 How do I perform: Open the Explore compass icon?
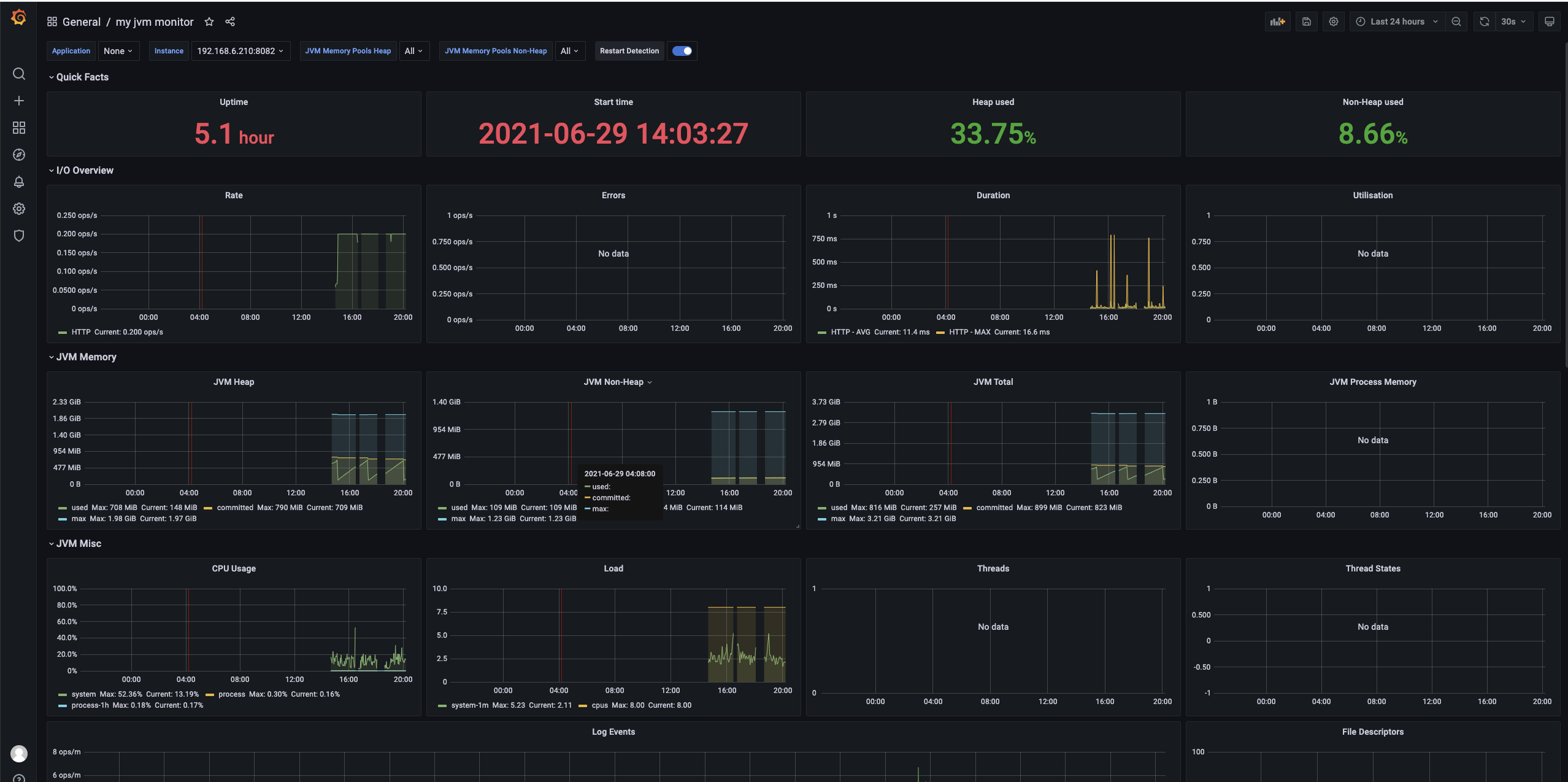[x=19, y=155]
